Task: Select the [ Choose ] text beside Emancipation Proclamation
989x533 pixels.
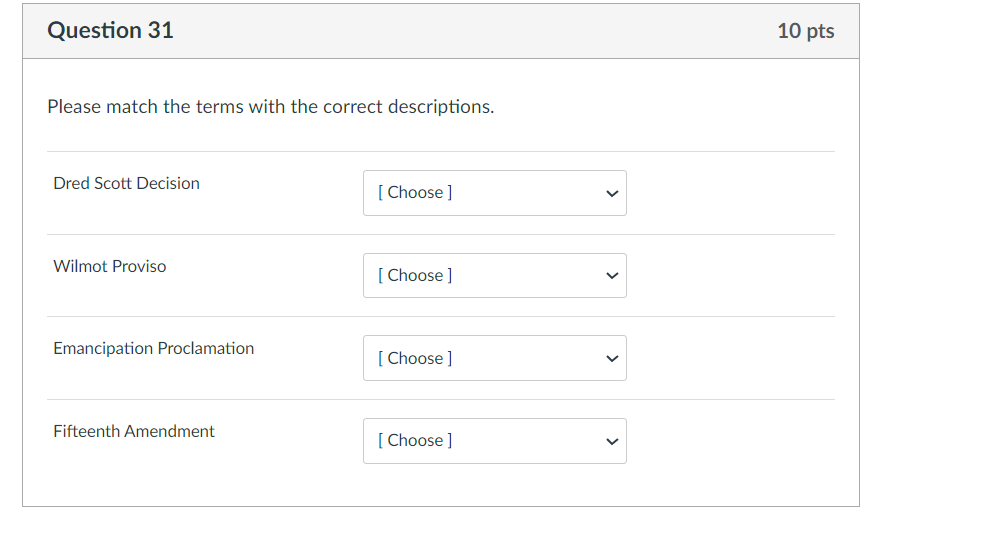Action: tap(415, 358)
